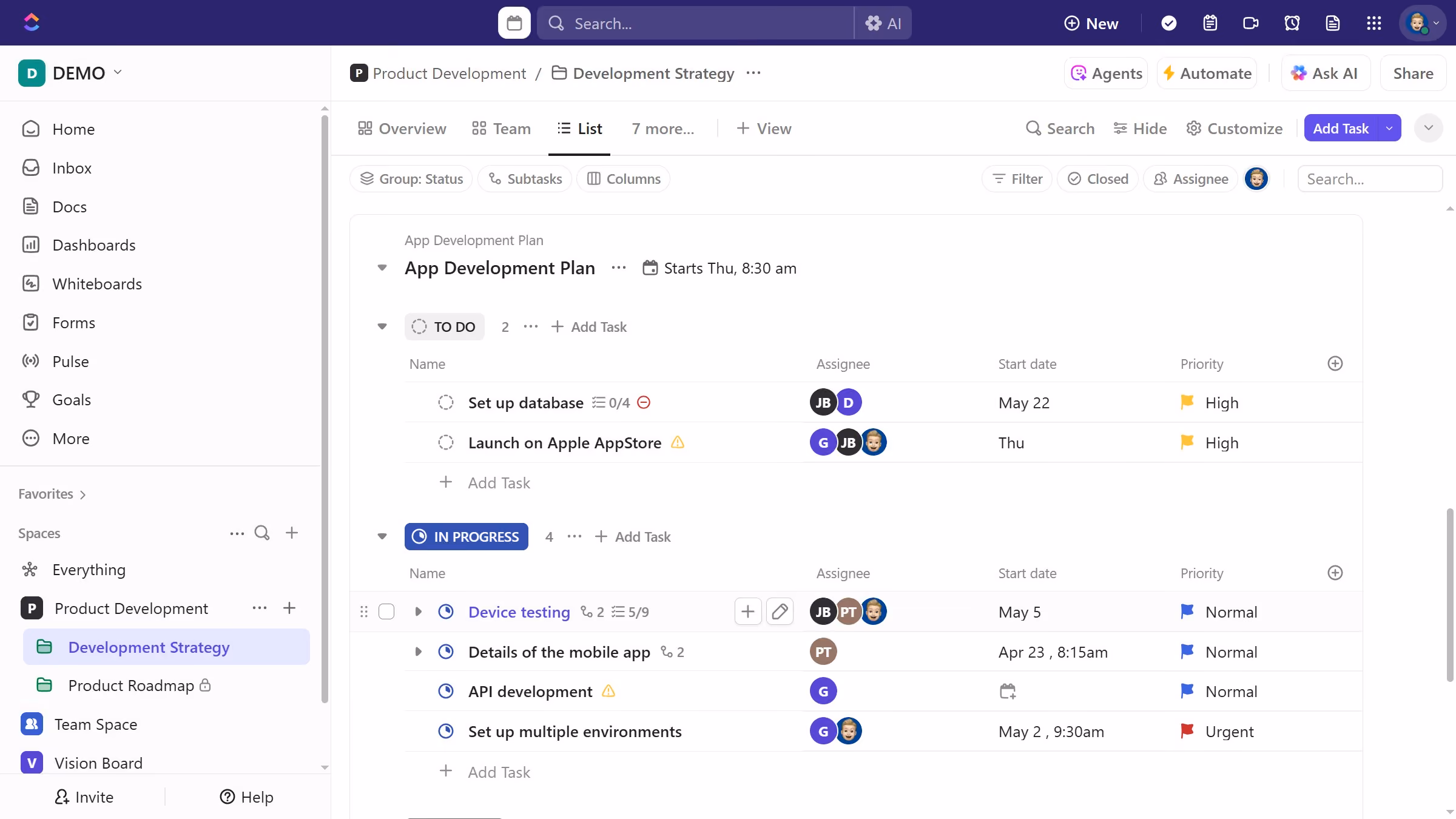
Task: Add column in IN PROGRESS group
Action: tap(1335, 573)
